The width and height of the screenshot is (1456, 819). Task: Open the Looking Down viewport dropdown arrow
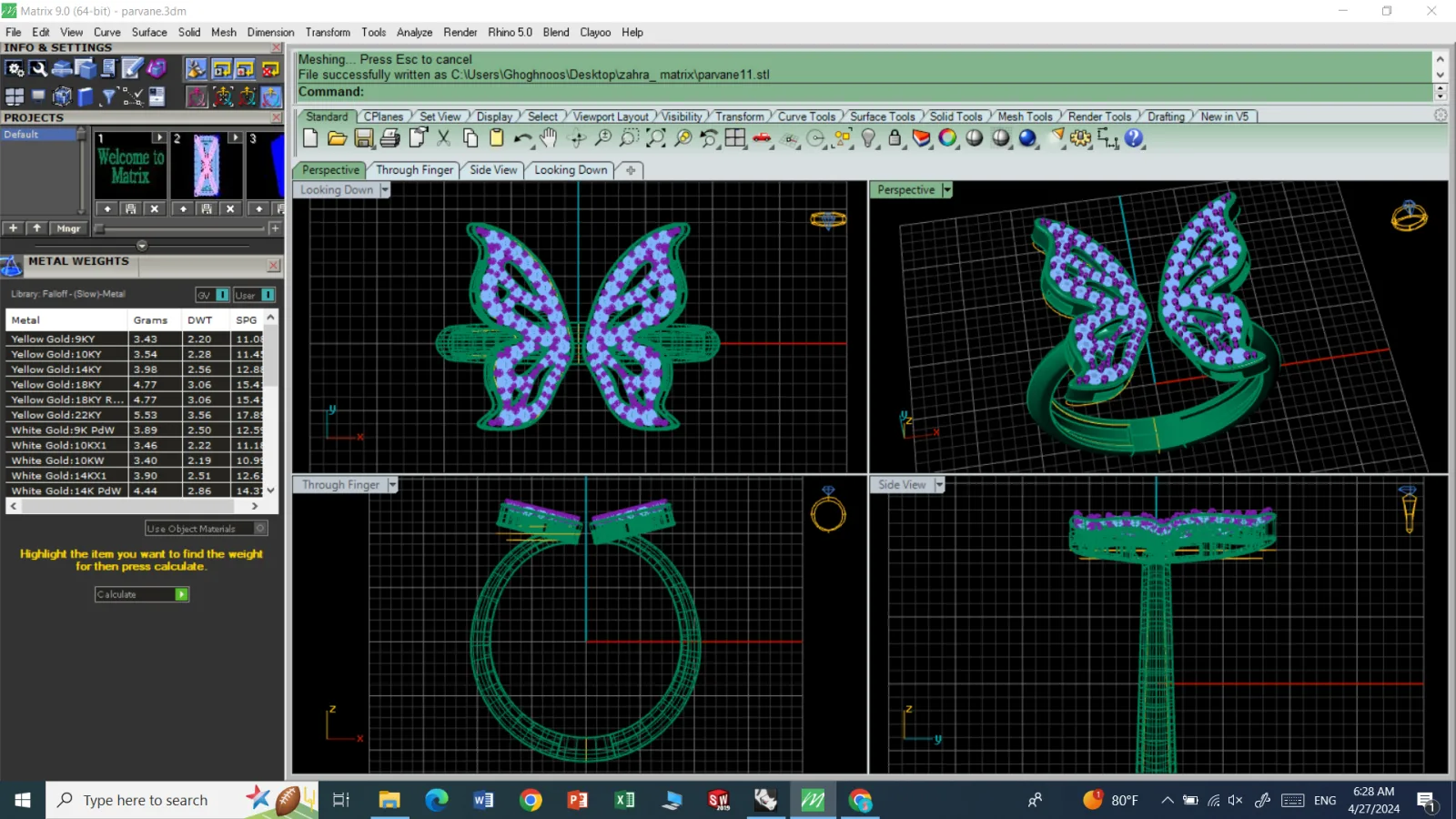(x=385, y=190)
